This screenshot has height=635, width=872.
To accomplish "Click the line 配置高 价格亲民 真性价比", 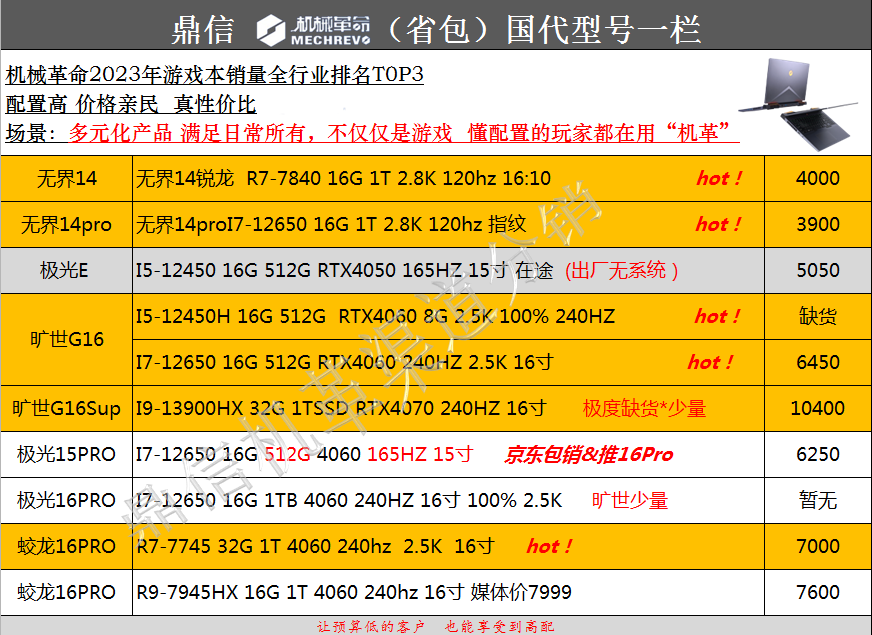I will pyautogui.click(x=131, y=104).
